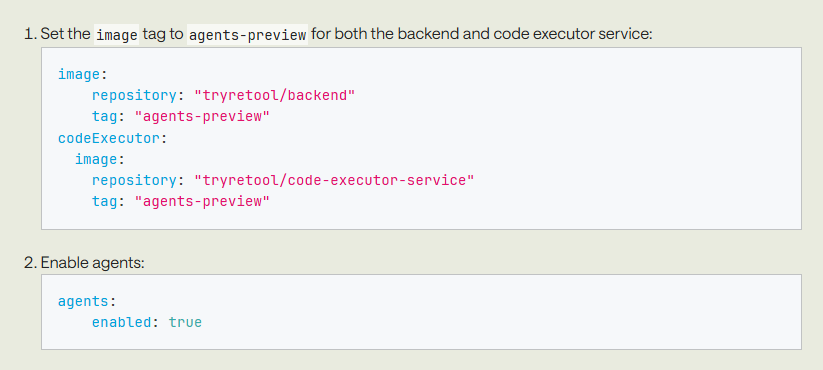Click the inline code word "image" in step one
Image resolution: width=823 pixels, height=370 pixels.
point(117,35)
